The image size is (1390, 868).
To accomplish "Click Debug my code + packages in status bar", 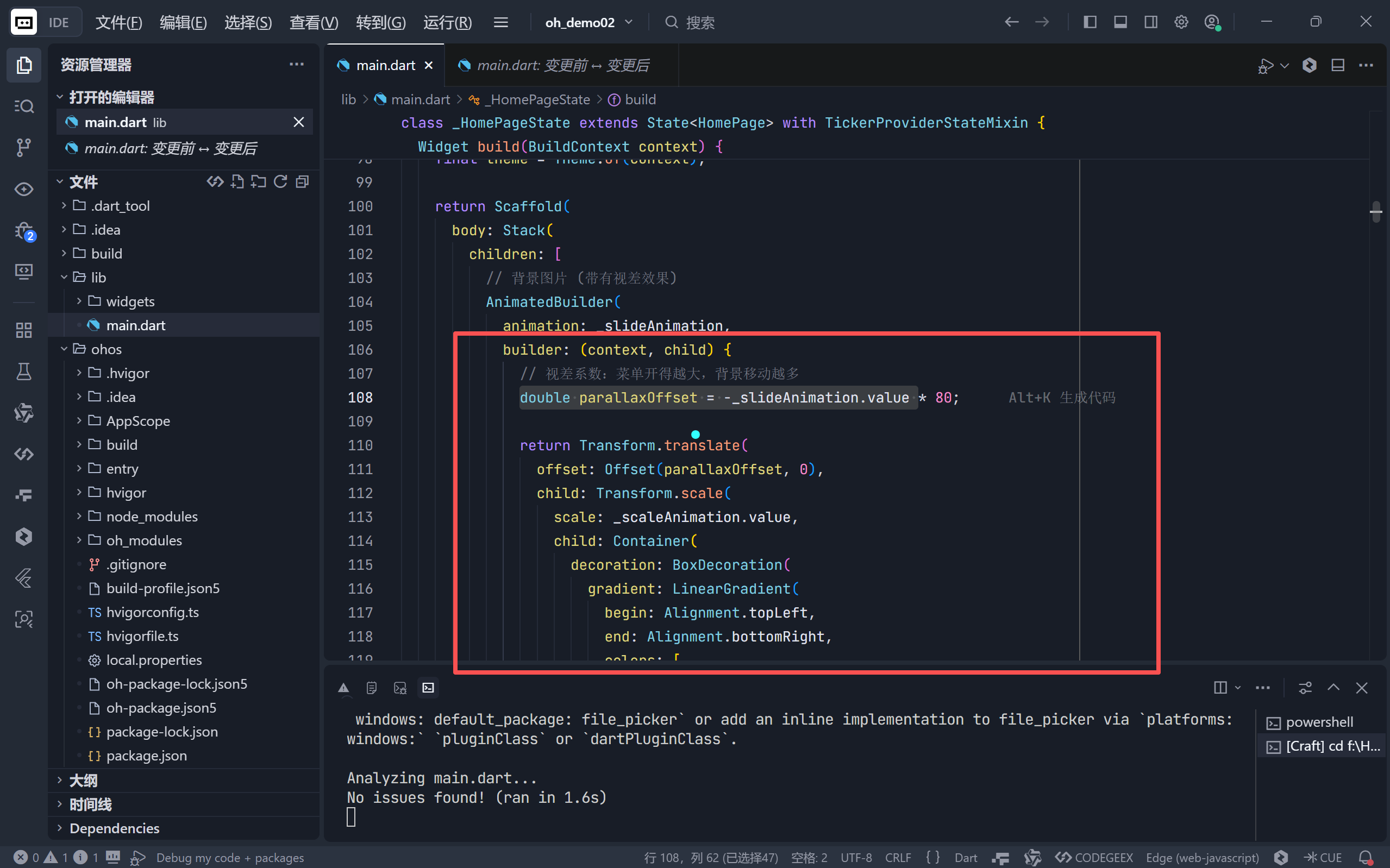I will [x=230, y=858].
